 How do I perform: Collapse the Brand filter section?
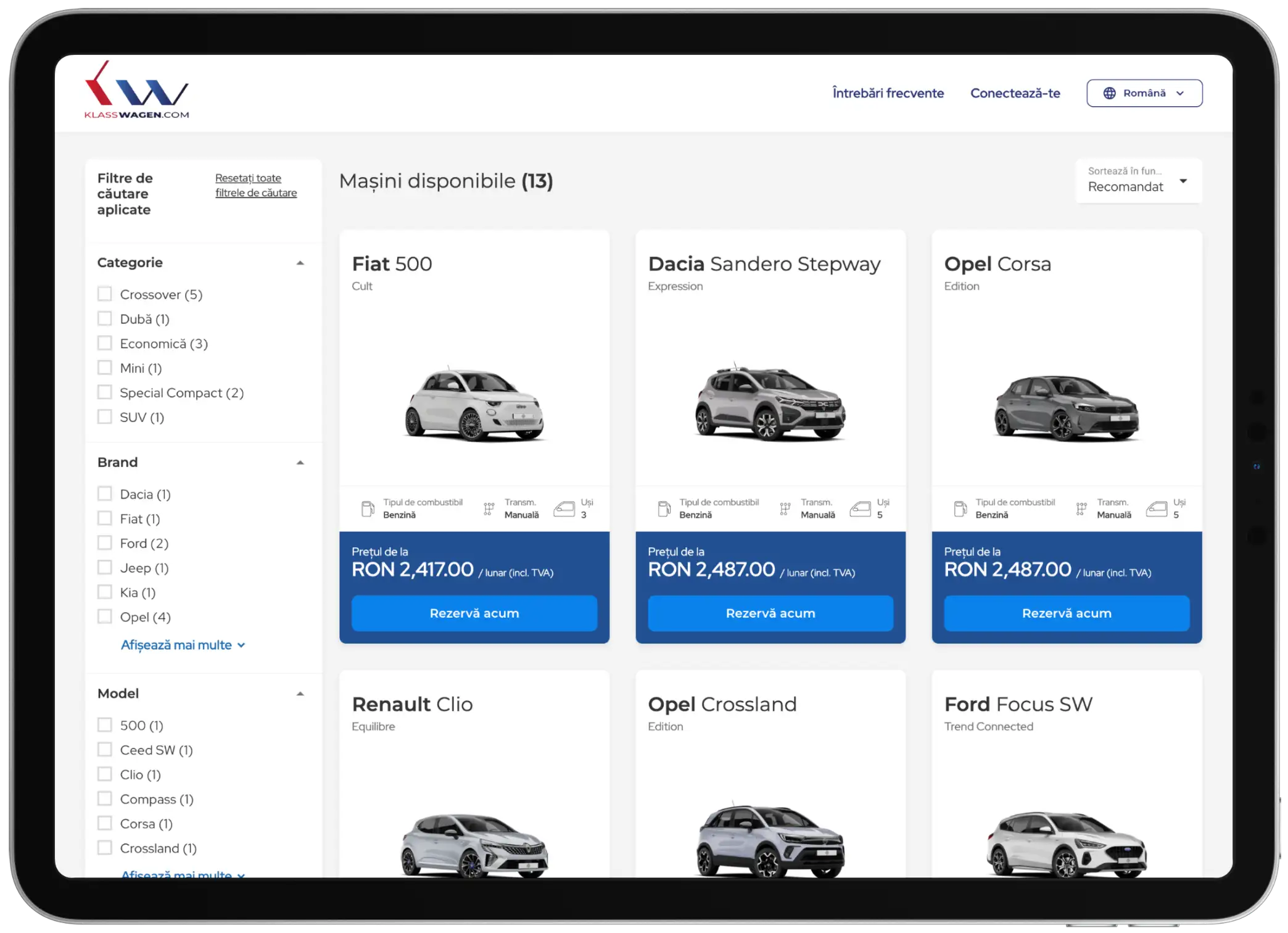point(300,463)
